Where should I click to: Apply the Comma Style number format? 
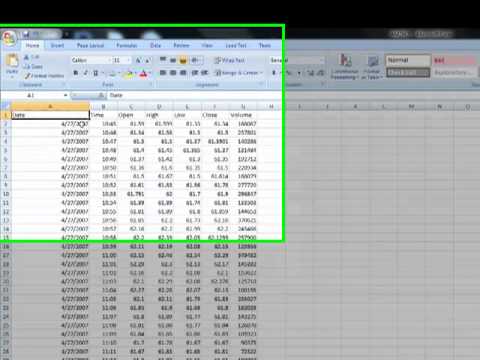tap(299, 73)
